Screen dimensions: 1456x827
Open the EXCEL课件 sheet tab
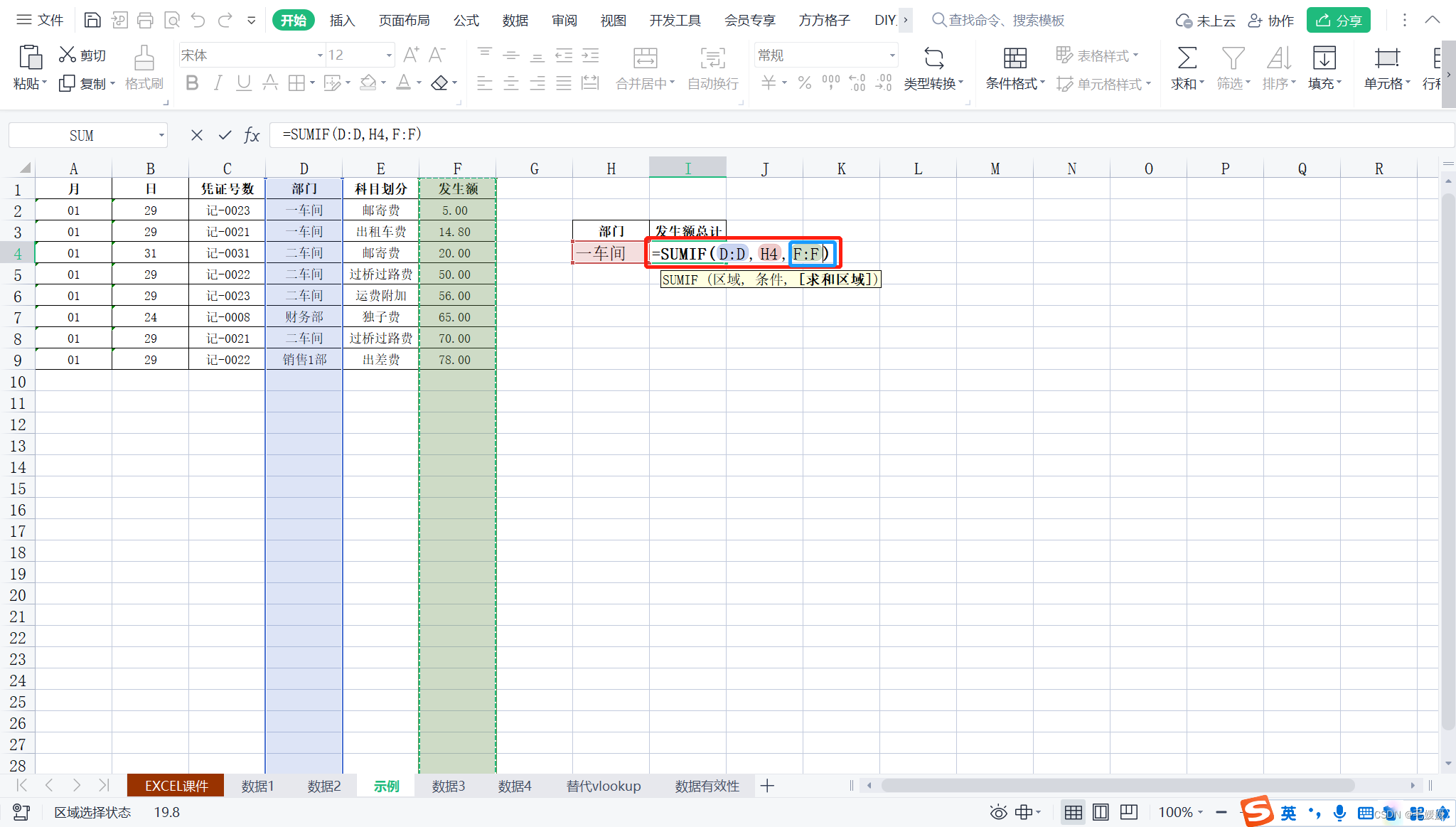176,786
